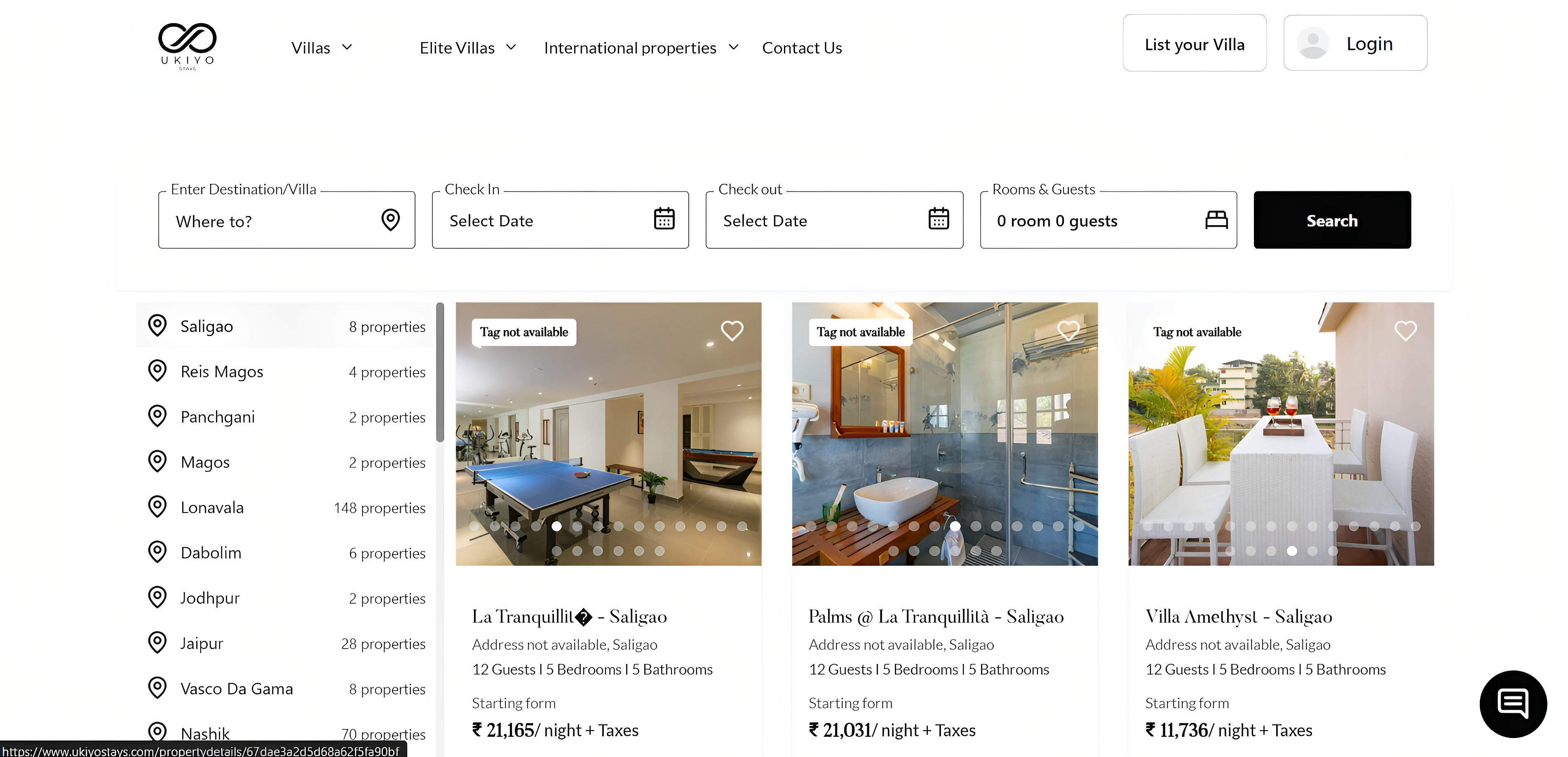The width and height of the screenshot is (1568, 757).
Task: Click the pin icon beside Lonavala
Action: (157, 507)
